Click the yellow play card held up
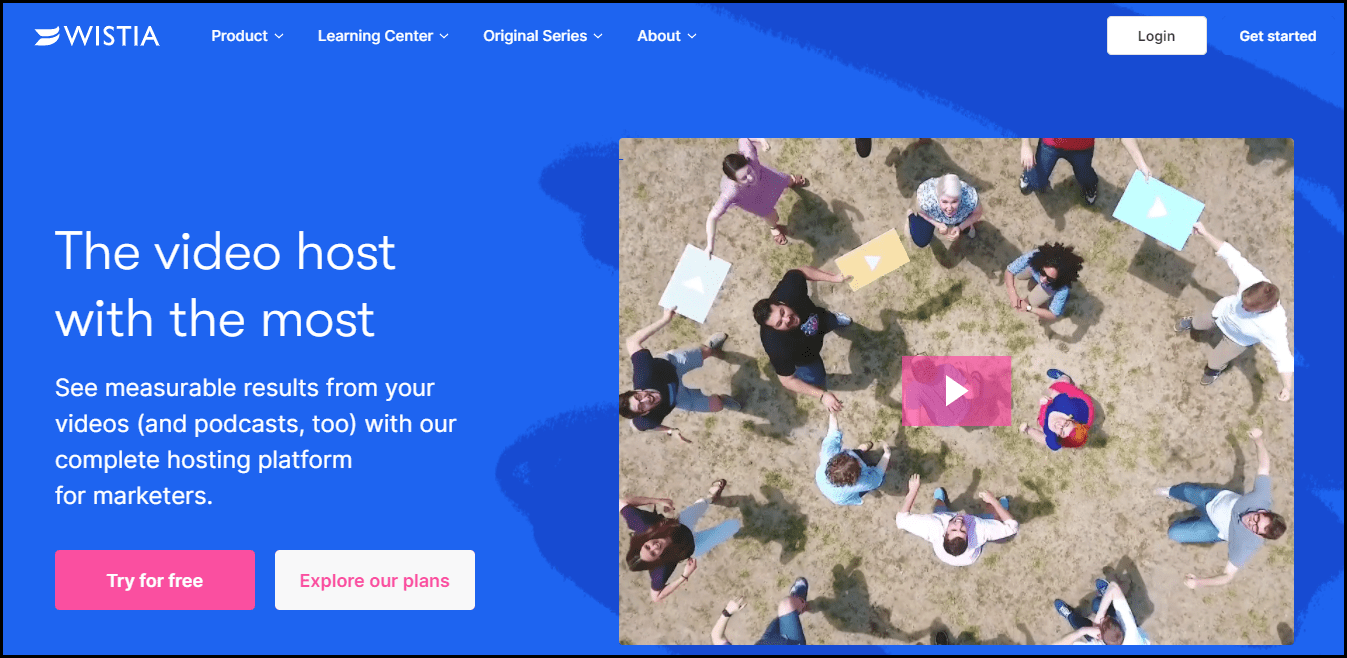1347x658 pixels. (872, 260)
